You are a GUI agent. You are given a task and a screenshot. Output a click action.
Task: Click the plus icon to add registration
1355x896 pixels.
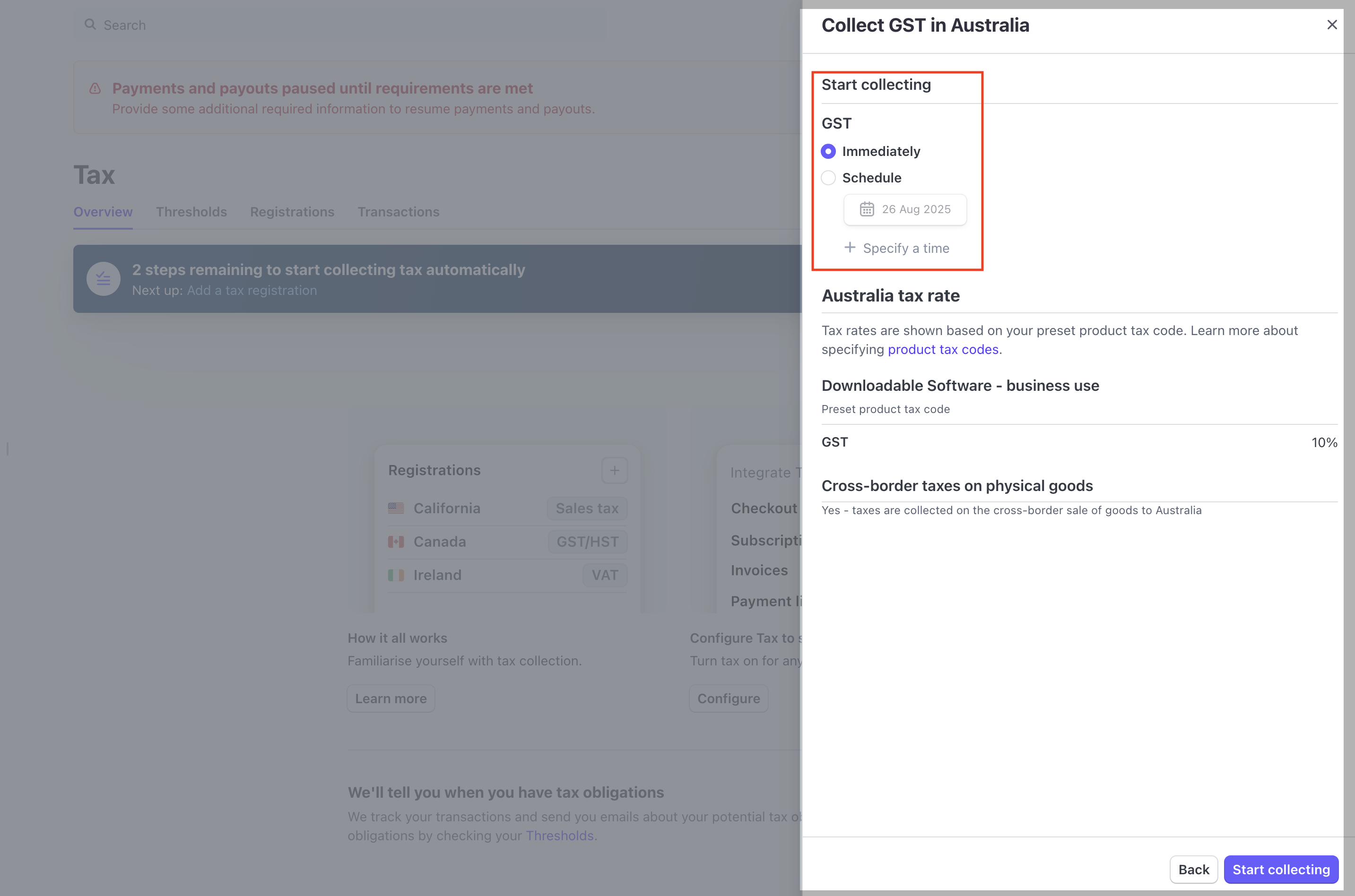click(614, 470)
